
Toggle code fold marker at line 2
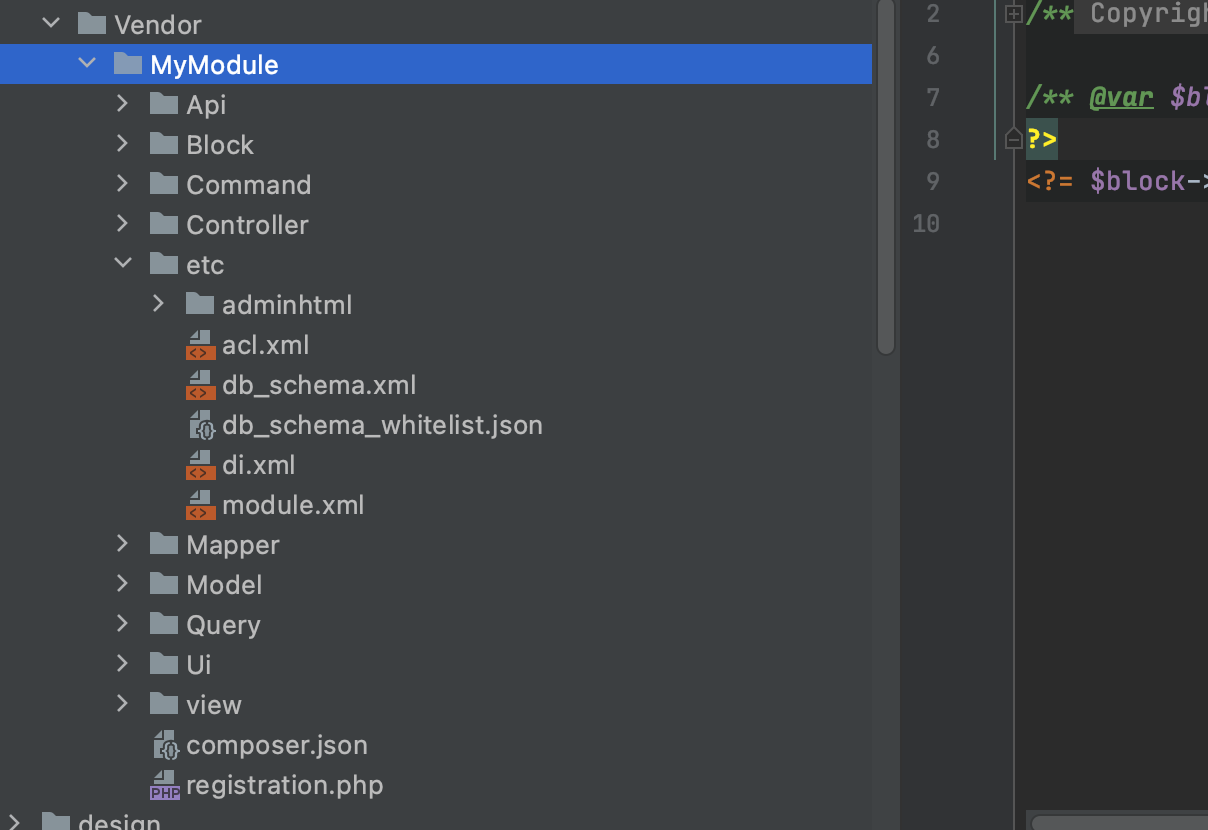click(x=1013, y=14)
